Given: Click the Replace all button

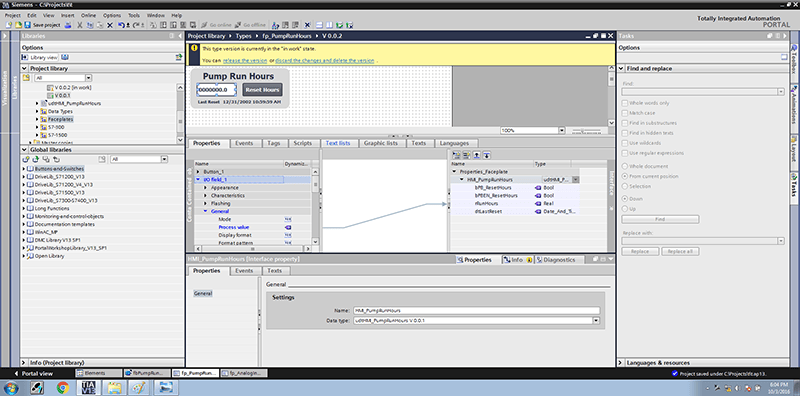Looking at the screenshot, I should [680, 252].
